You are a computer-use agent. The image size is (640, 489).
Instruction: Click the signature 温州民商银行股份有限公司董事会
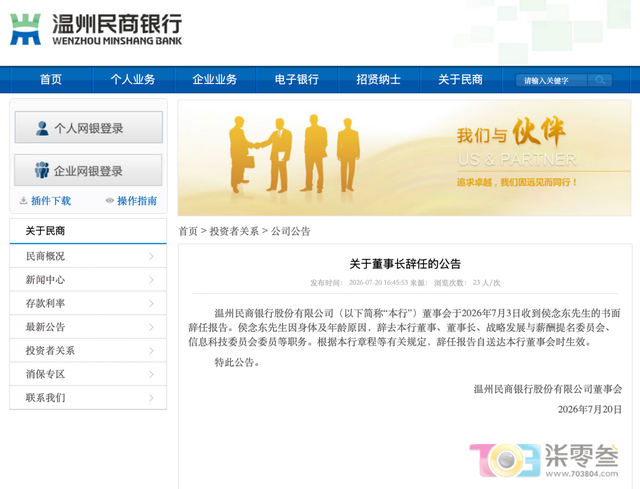point(548,389)
